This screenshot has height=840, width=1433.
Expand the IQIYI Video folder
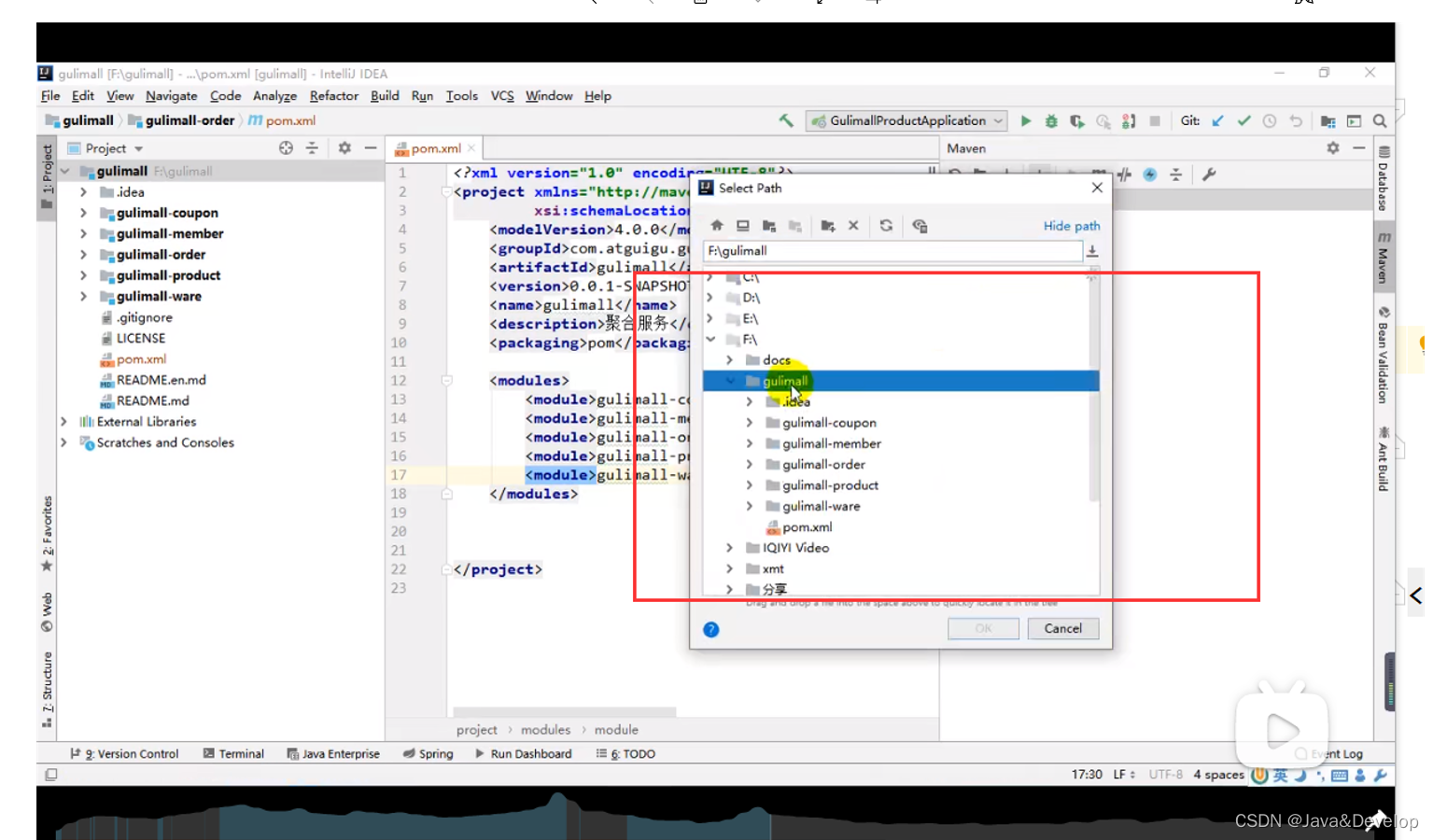tap(730, 548)
